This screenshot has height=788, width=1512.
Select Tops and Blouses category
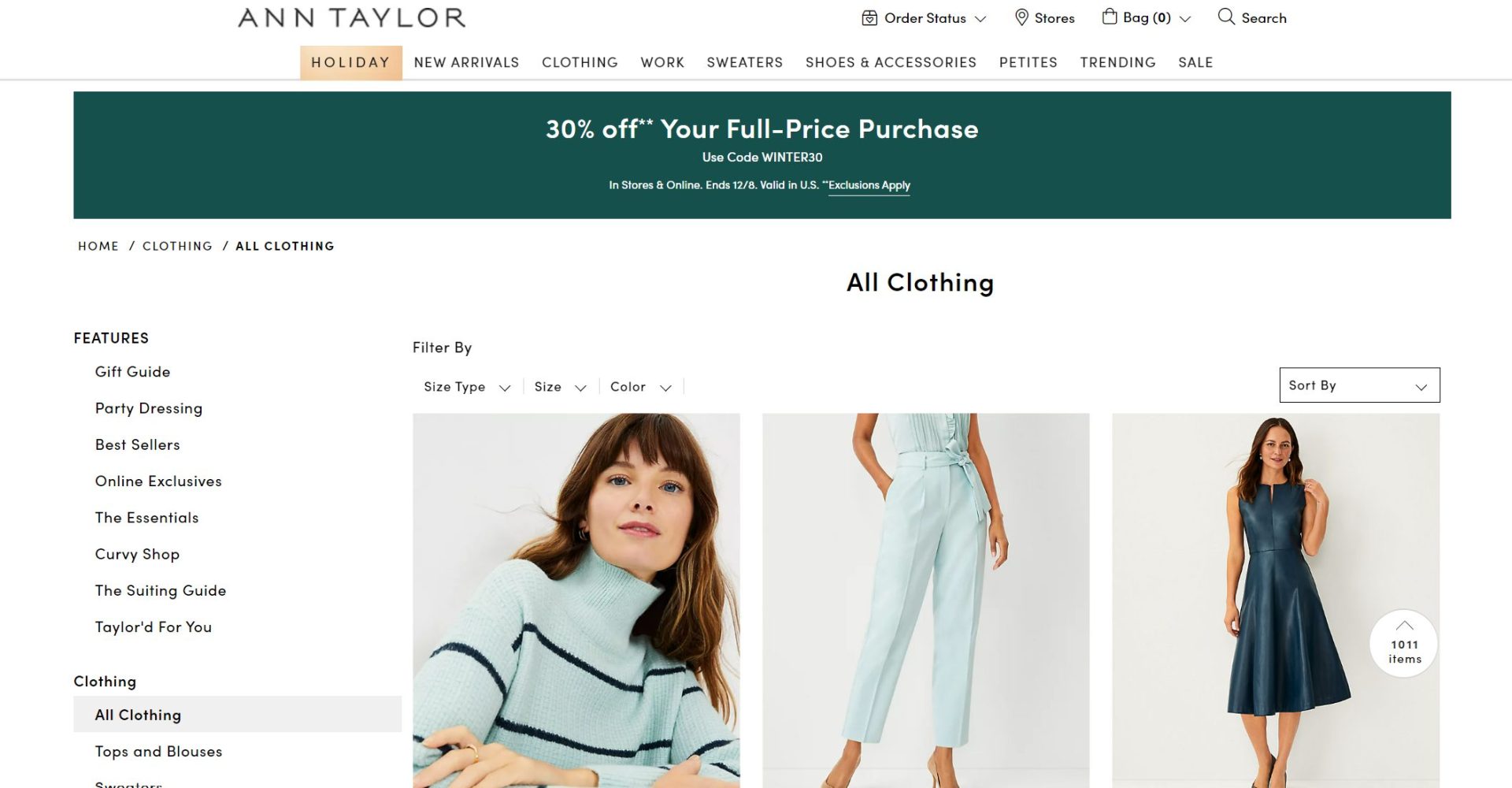tap(158, 752)
